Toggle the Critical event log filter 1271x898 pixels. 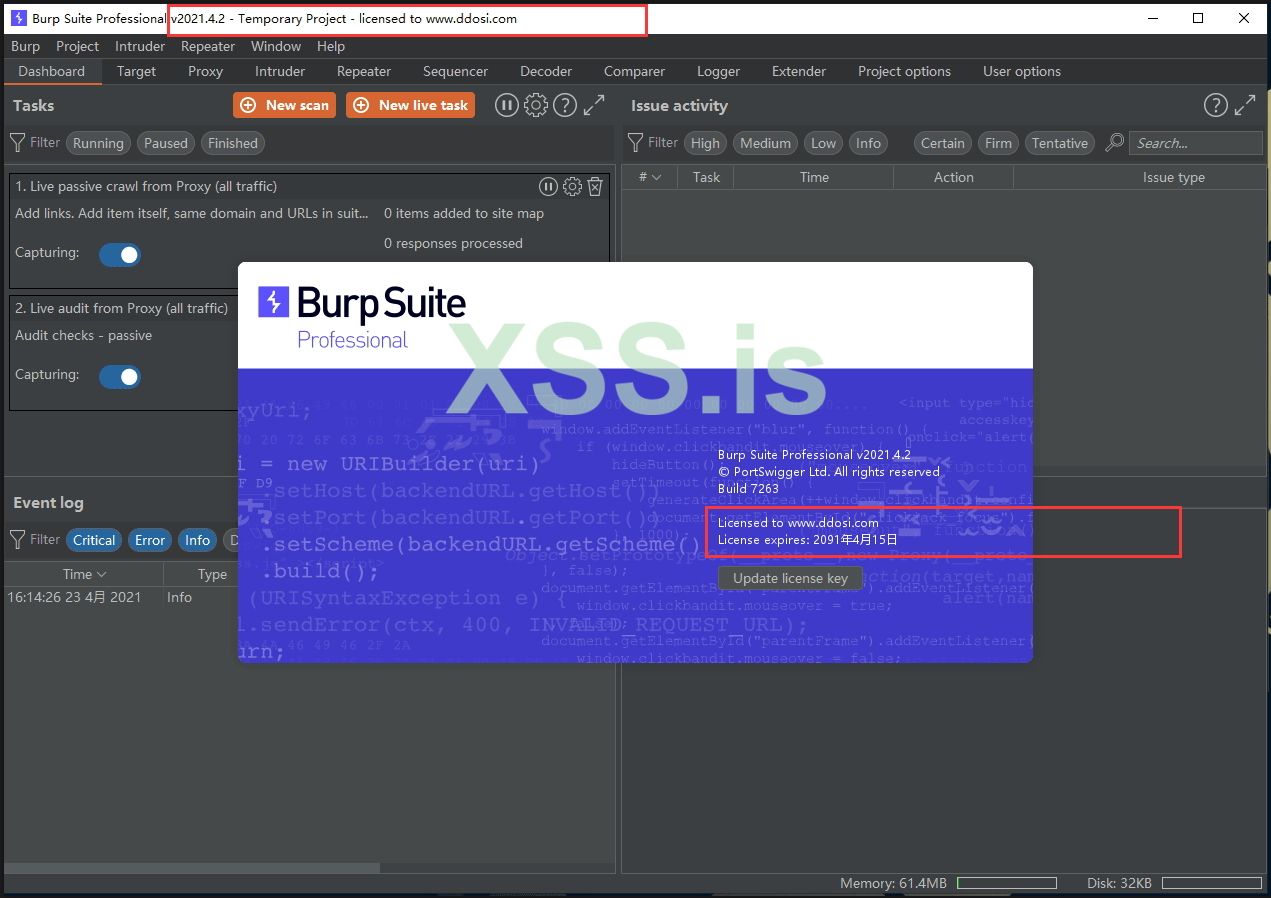(94, 540)
